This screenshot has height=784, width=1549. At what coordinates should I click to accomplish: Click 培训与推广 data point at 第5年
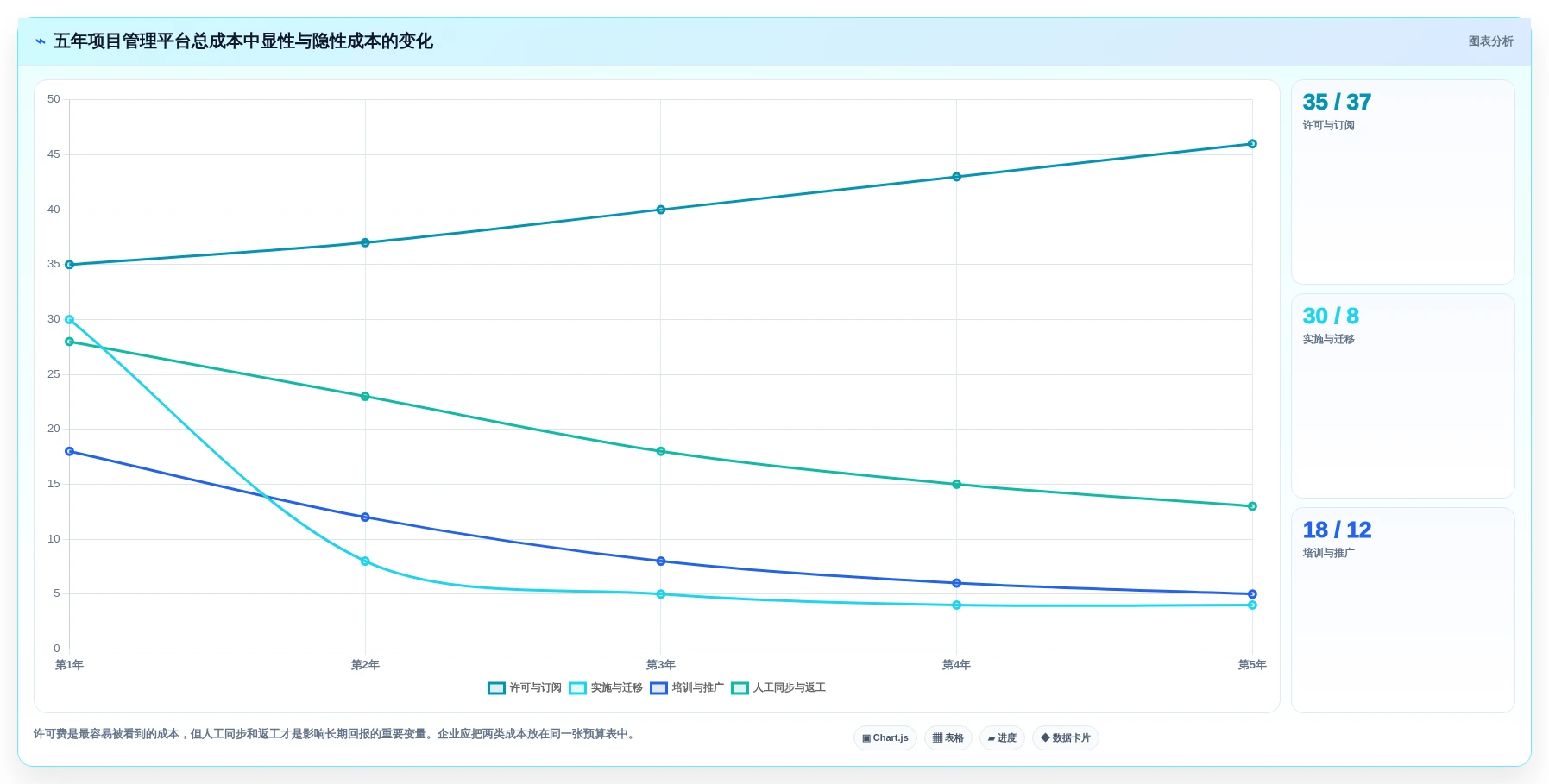pos(1252,594)
